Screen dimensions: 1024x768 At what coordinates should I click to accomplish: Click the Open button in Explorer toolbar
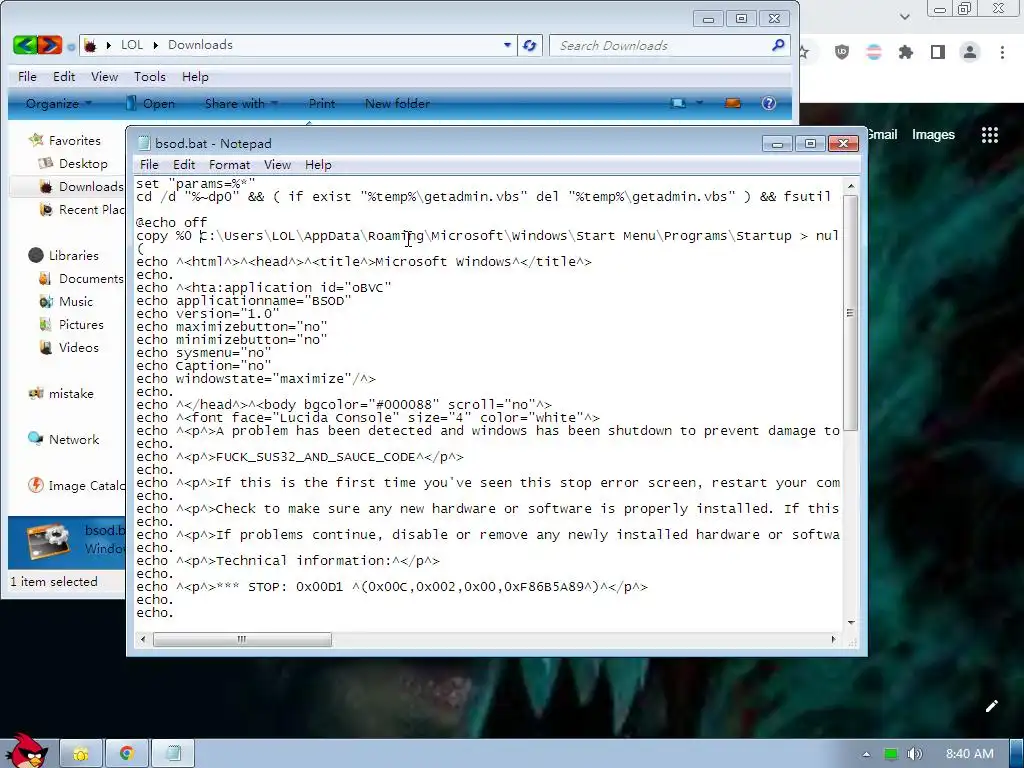[150, 103]
